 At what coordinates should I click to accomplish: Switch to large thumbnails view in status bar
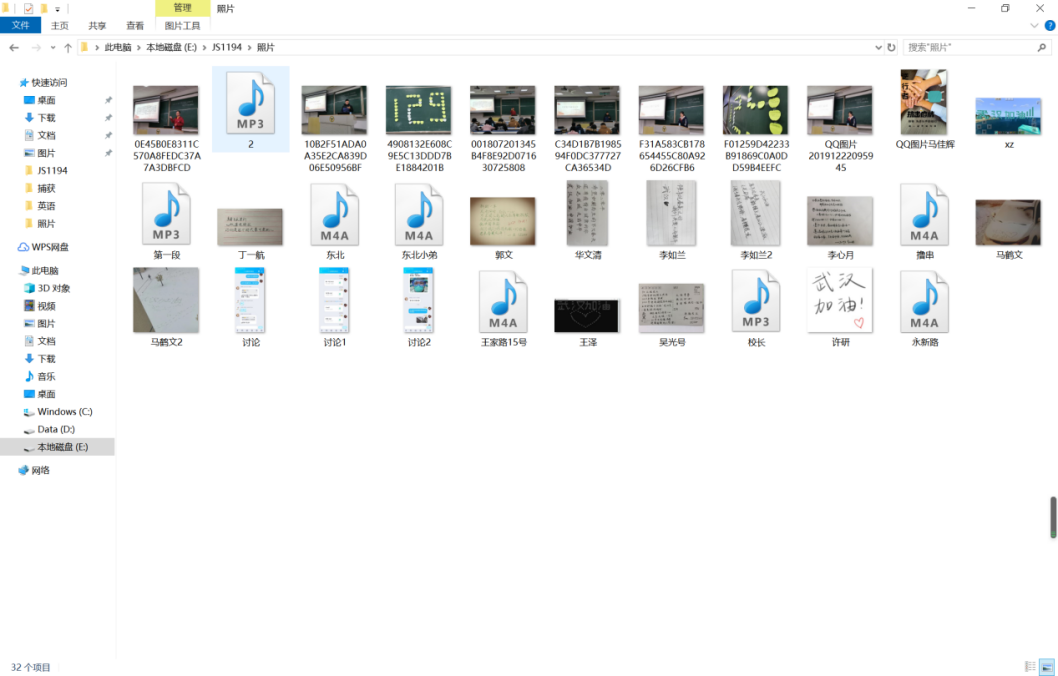tap(1047, 666)
